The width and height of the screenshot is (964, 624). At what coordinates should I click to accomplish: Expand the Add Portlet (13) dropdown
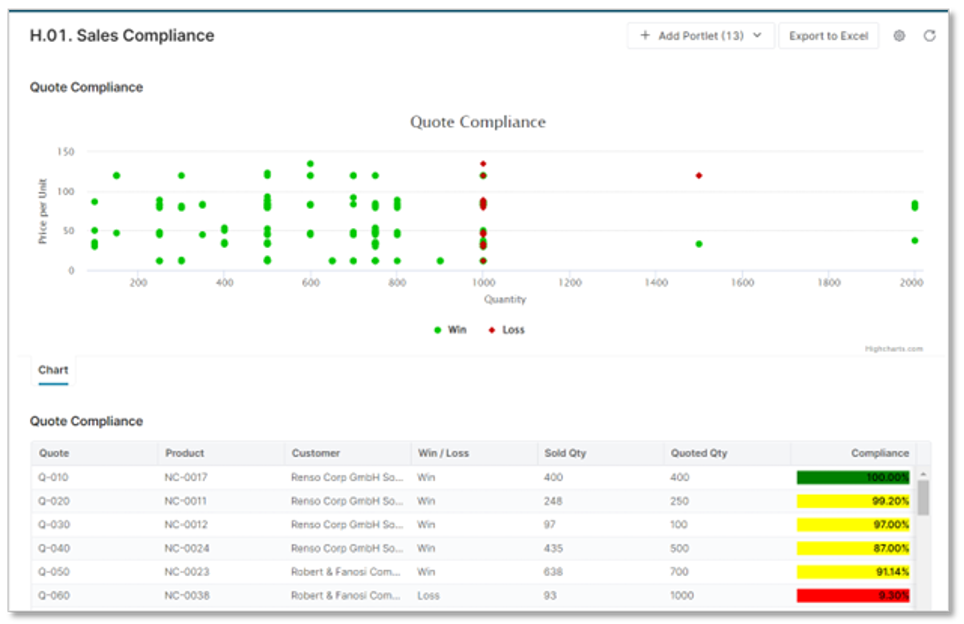click(x=757, y=36)
